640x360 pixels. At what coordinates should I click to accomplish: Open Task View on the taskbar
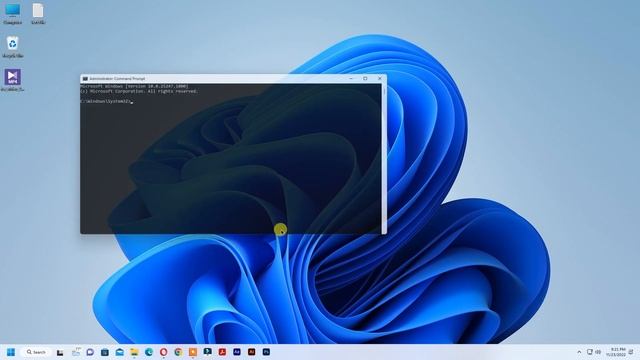click(60, 352)
